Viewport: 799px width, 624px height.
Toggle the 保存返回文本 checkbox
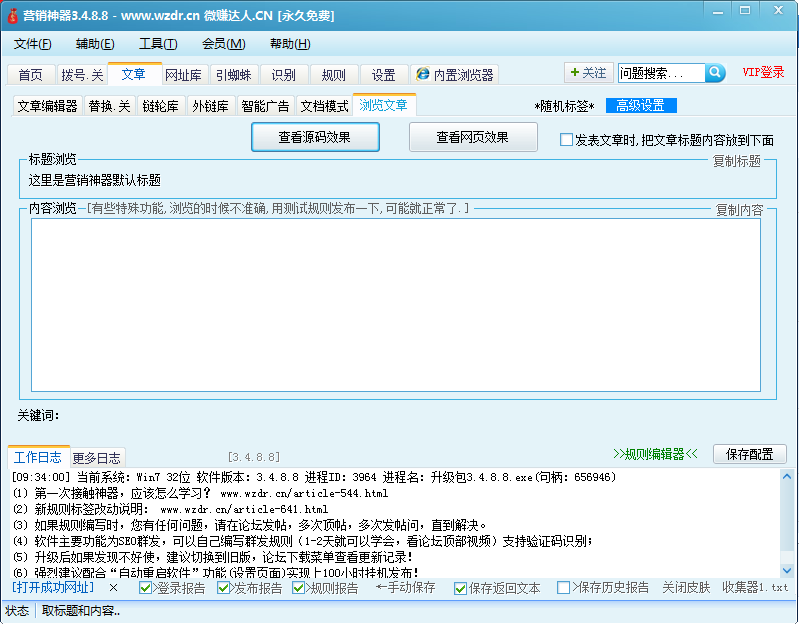pos(461,588)
